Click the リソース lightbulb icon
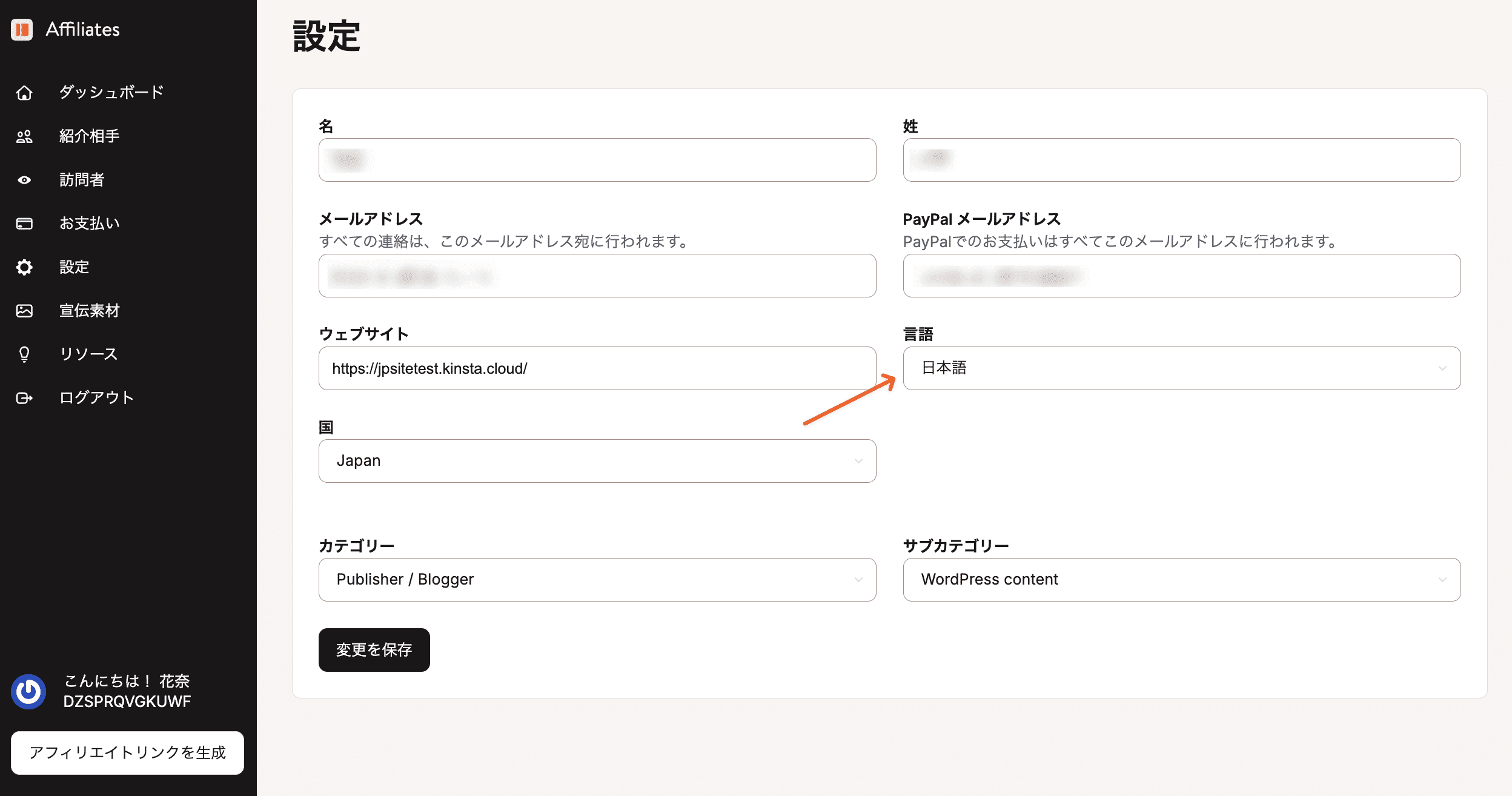 [x=24, y=354]
